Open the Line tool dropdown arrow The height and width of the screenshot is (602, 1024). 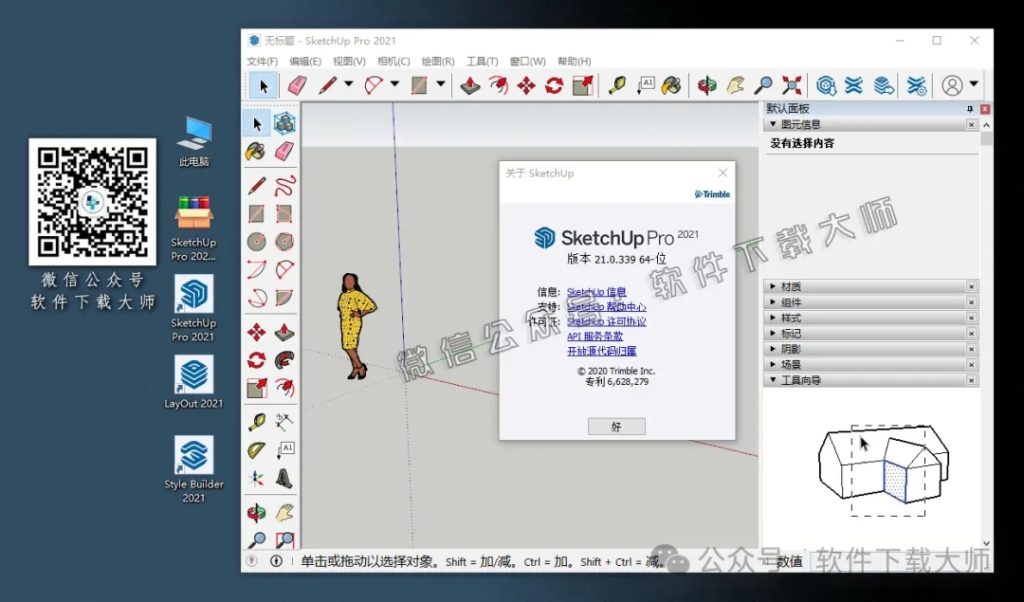coord(348,86)
